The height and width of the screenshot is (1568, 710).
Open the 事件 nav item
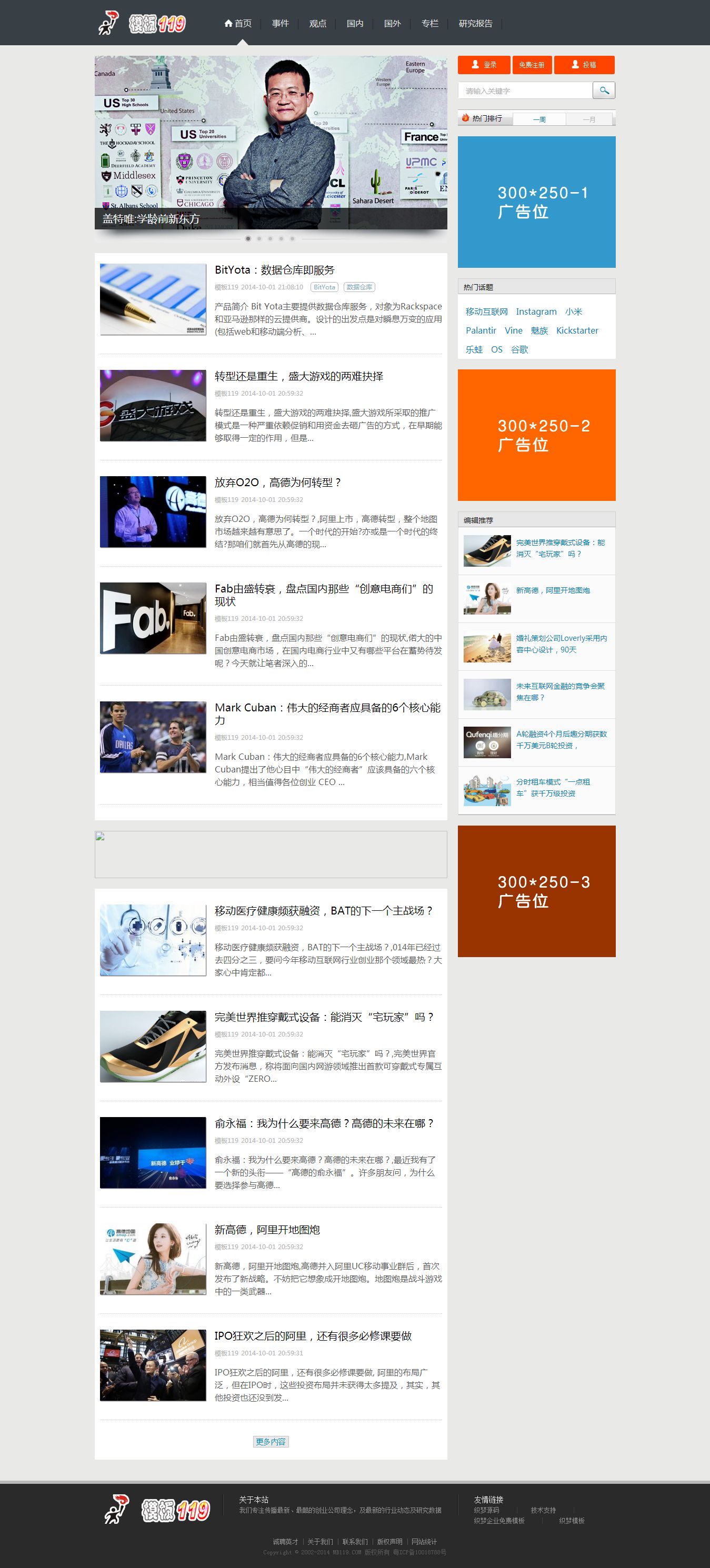pos(280,23)
